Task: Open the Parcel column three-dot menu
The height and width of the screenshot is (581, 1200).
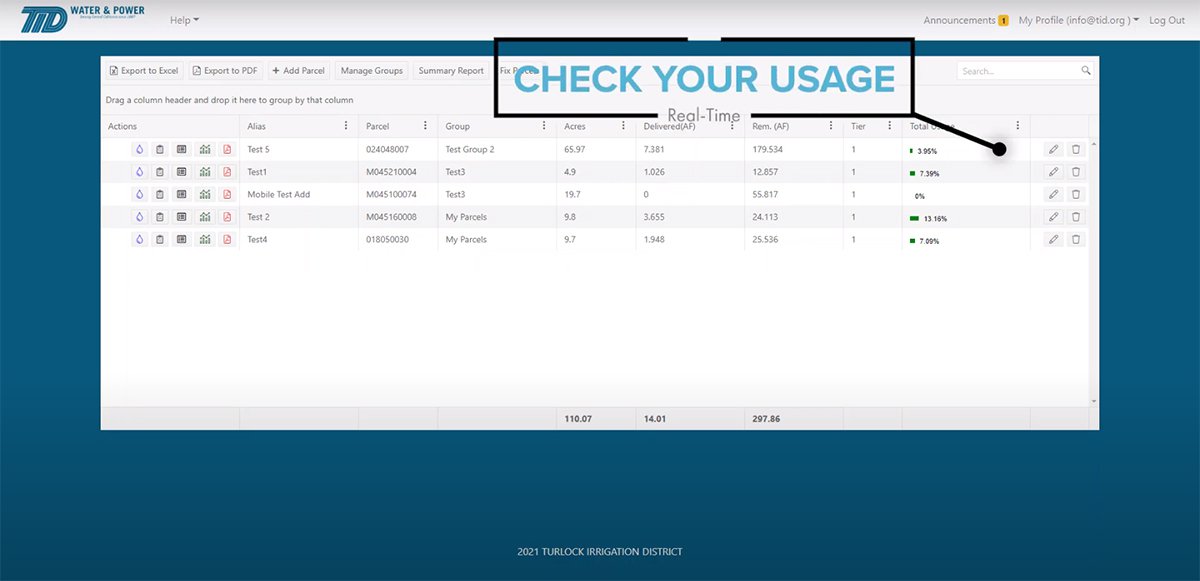Action: (x=425, y=126)
